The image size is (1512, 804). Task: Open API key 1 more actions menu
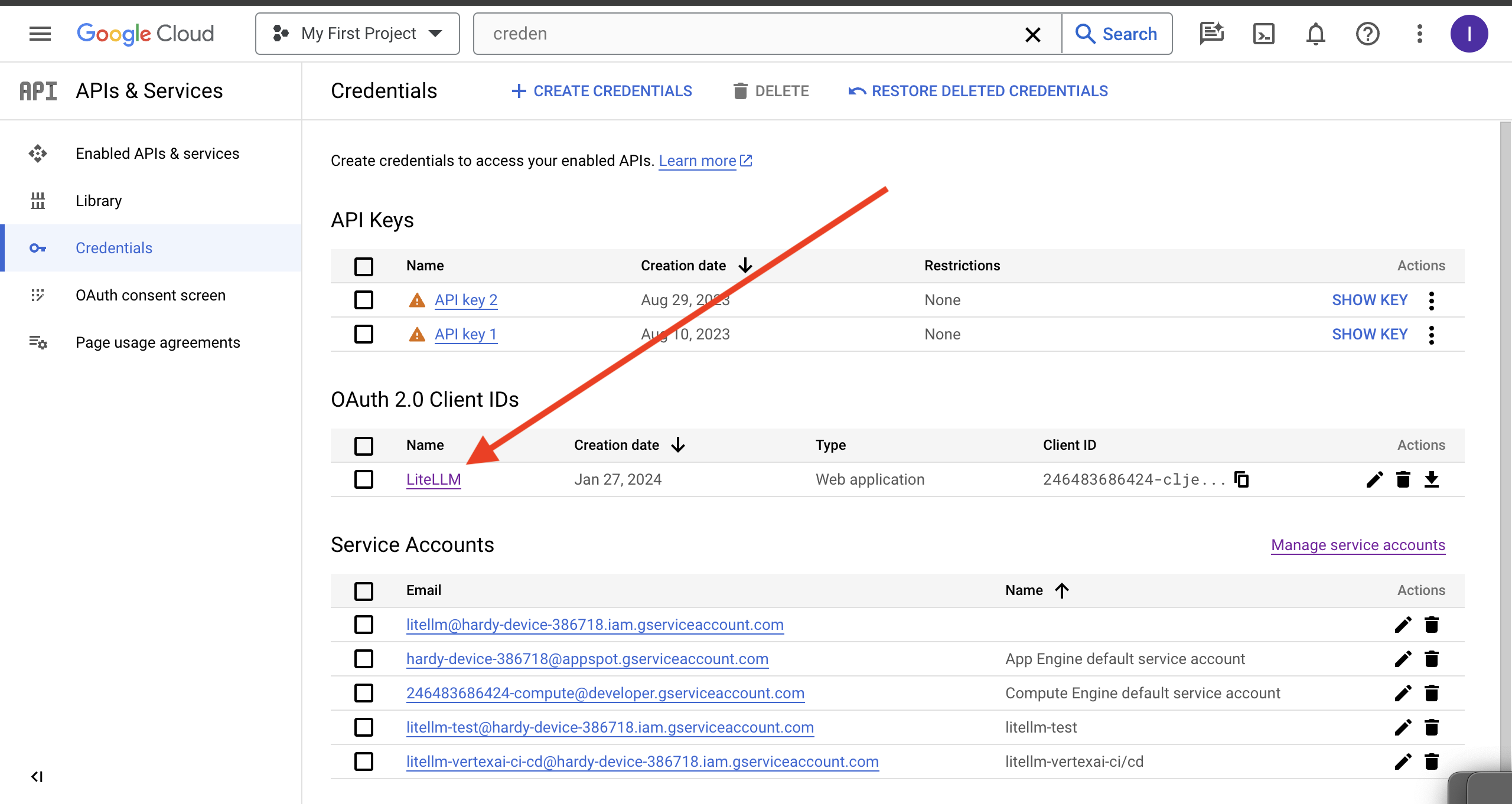pos(1431,335)
